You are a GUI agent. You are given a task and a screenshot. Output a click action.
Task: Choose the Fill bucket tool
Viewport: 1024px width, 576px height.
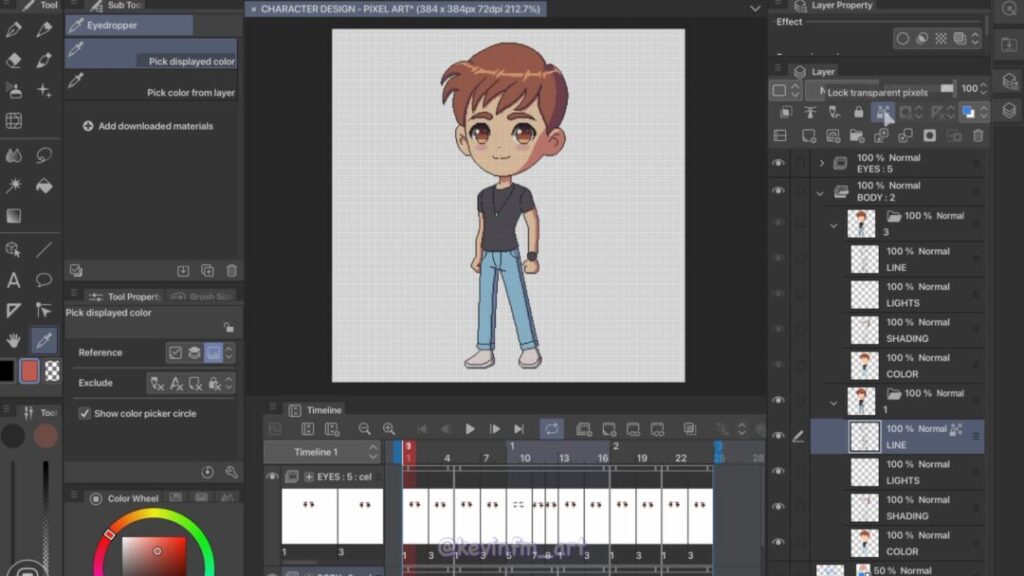pyautogui.click(x=44, y=186)
